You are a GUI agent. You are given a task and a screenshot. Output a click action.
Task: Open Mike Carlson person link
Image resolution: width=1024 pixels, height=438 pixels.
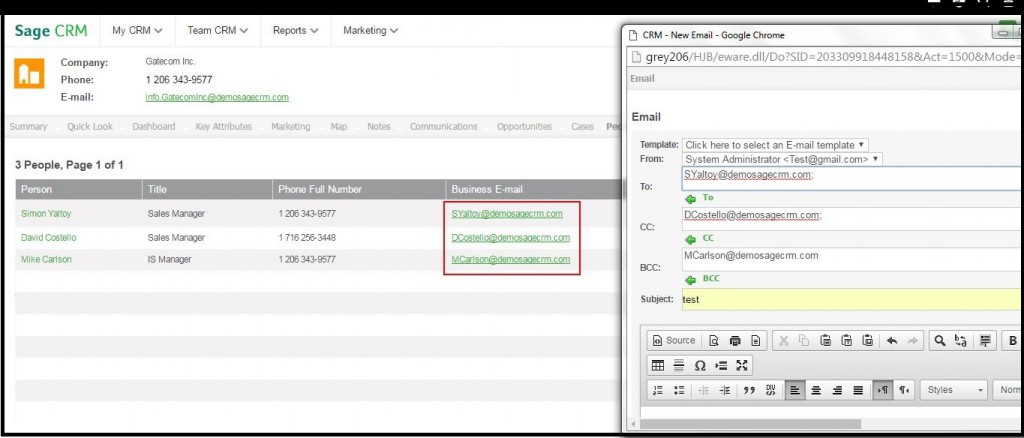click(x=46, y=259)
